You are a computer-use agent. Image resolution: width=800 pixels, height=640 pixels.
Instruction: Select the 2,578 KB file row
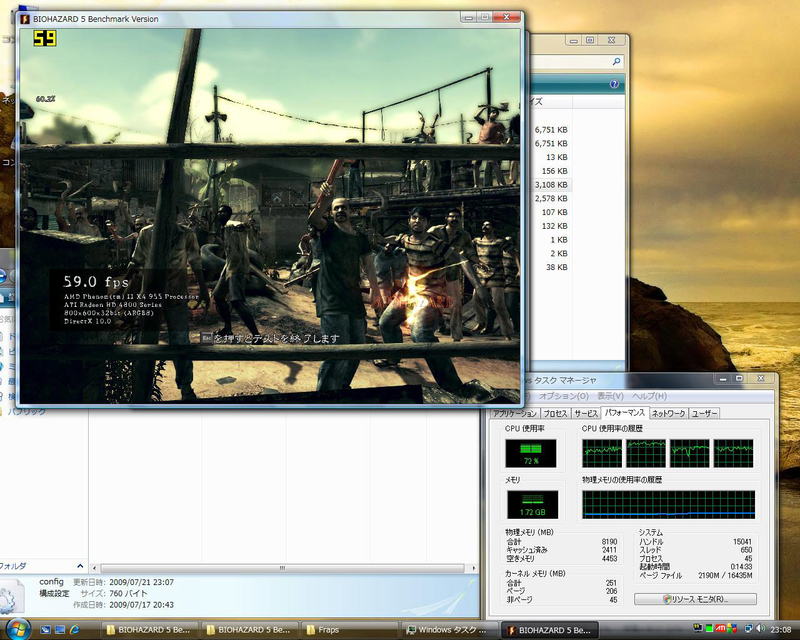pos(551,199)
